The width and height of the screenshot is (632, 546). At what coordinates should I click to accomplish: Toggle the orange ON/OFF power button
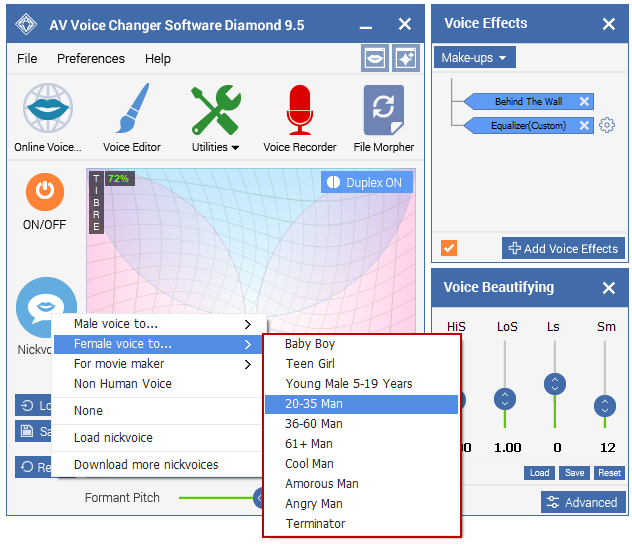click(45, 191)
